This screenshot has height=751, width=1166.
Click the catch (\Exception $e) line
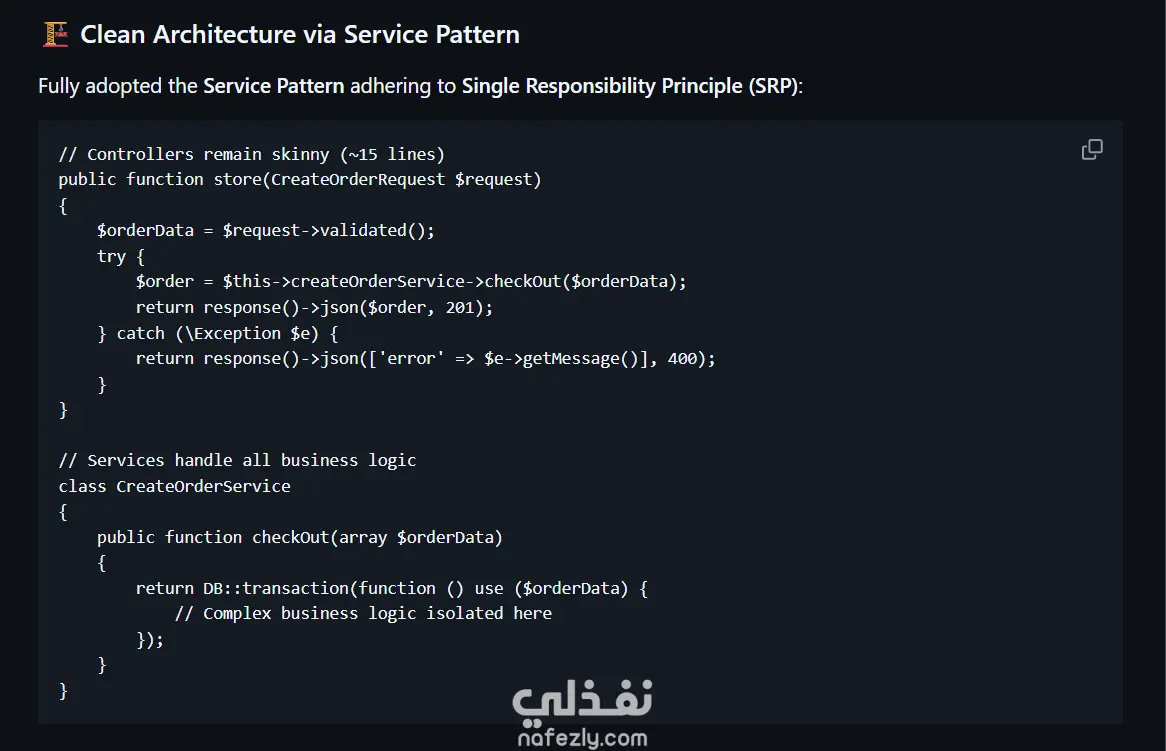coord(218,333)
